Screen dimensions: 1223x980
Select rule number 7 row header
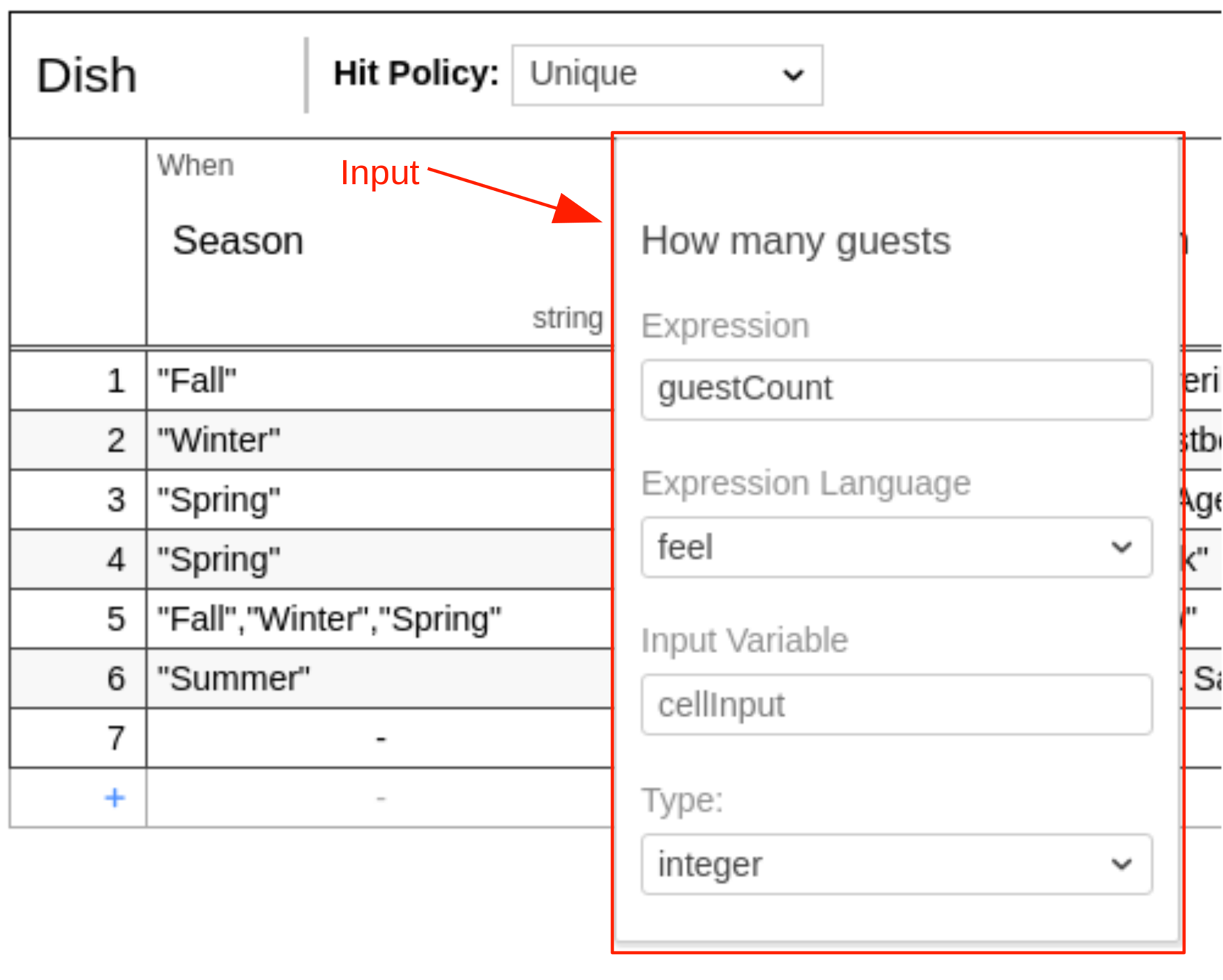click(116, 738)
